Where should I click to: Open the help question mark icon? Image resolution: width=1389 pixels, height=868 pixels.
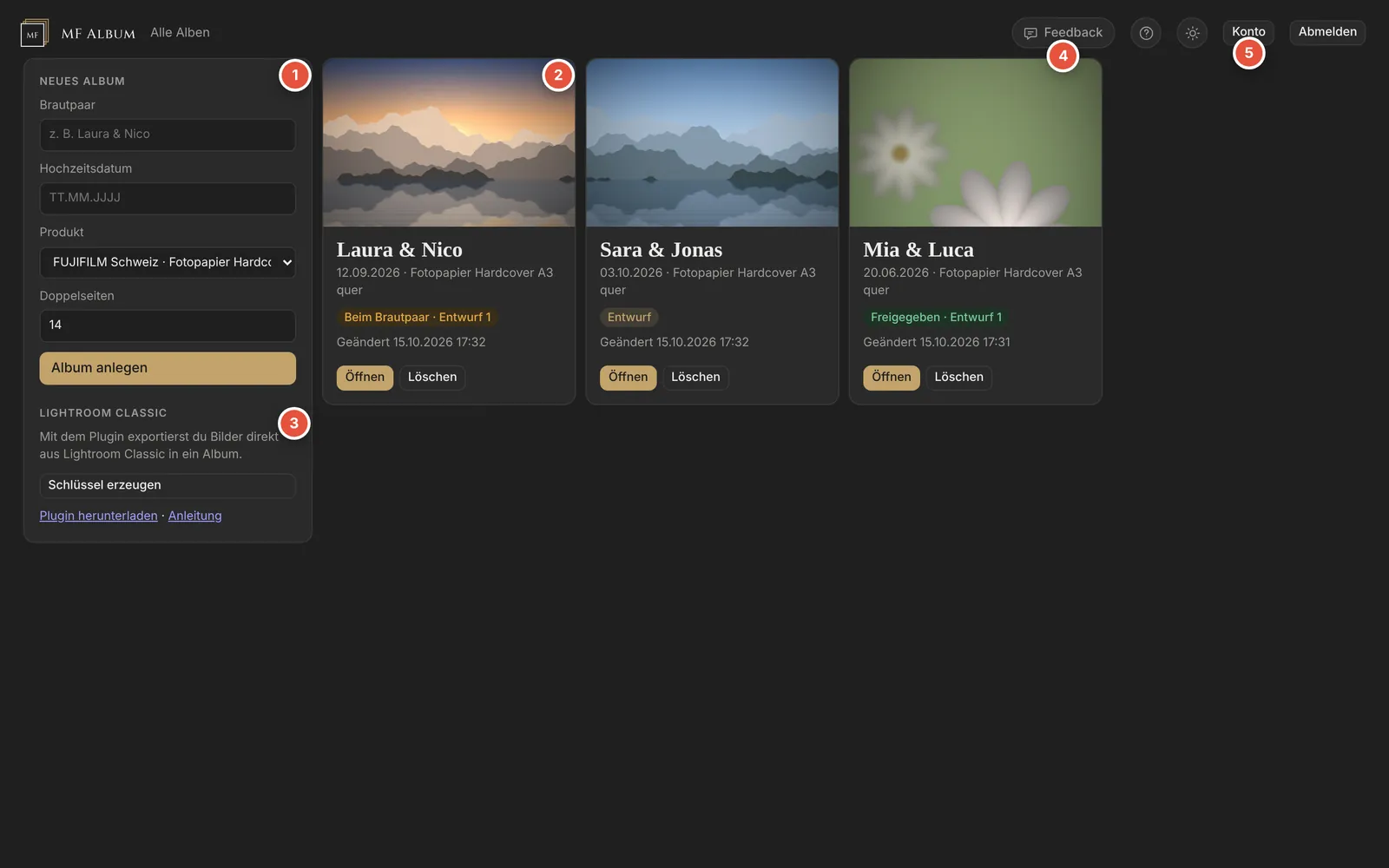[1146, 33]
